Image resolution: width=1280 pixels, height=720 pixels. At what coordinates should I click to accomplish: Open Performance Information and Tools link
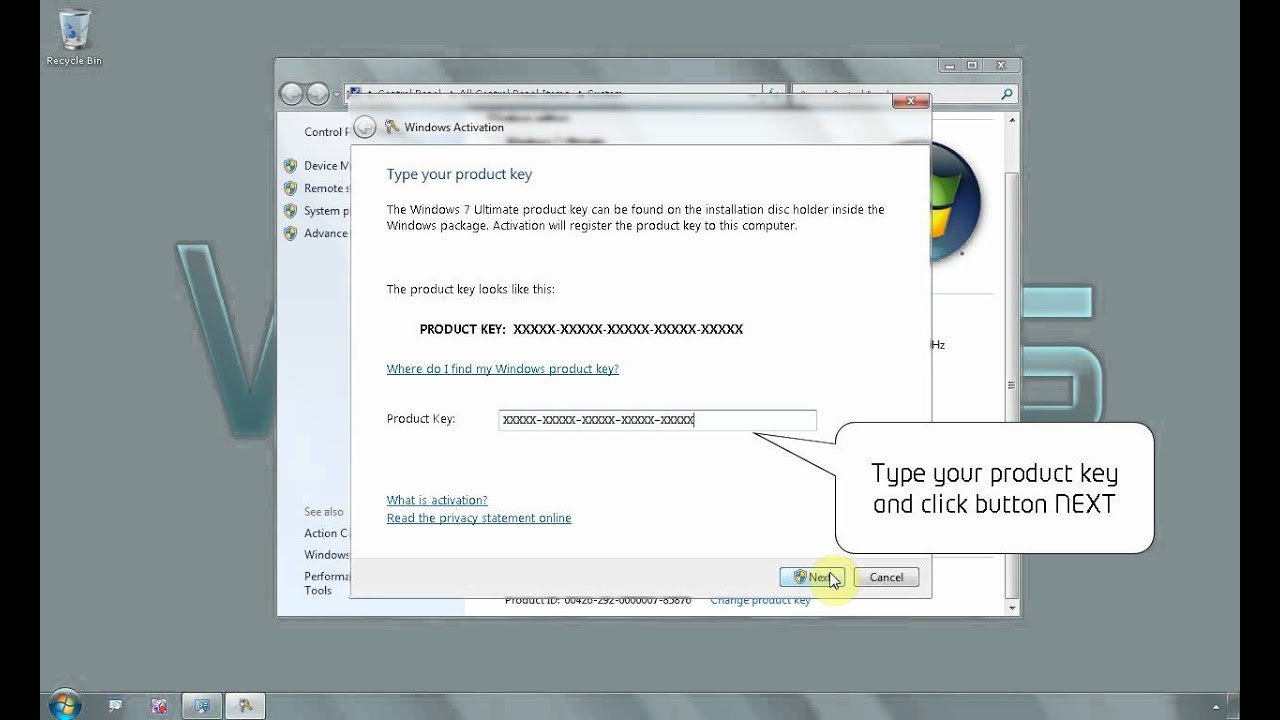327,583
